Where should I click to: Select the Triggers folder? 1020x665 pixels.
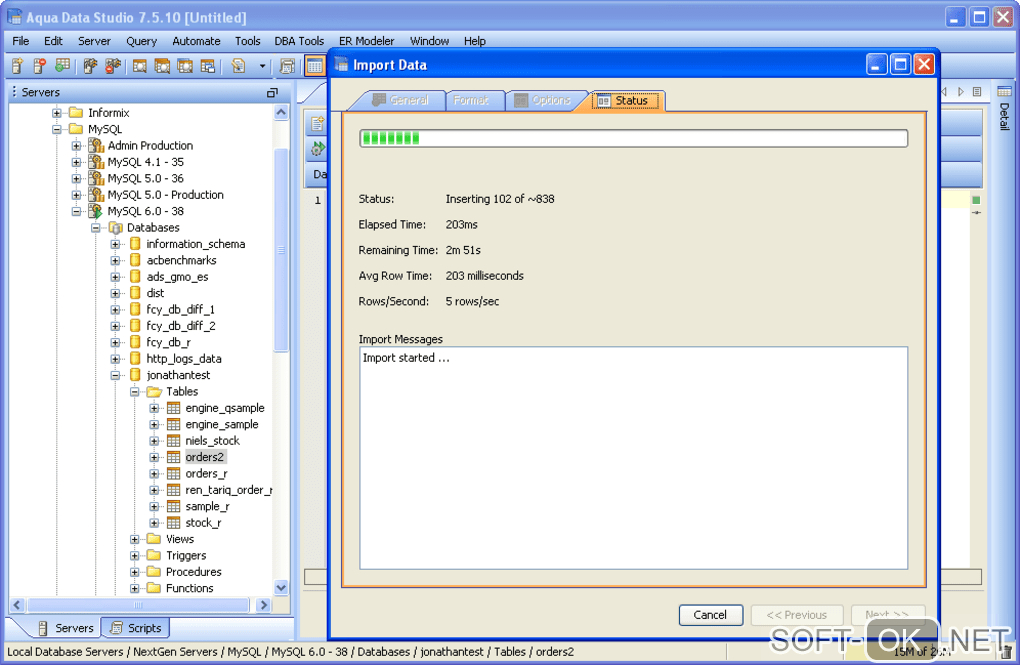pyautogui.click(x=185, y=555)
